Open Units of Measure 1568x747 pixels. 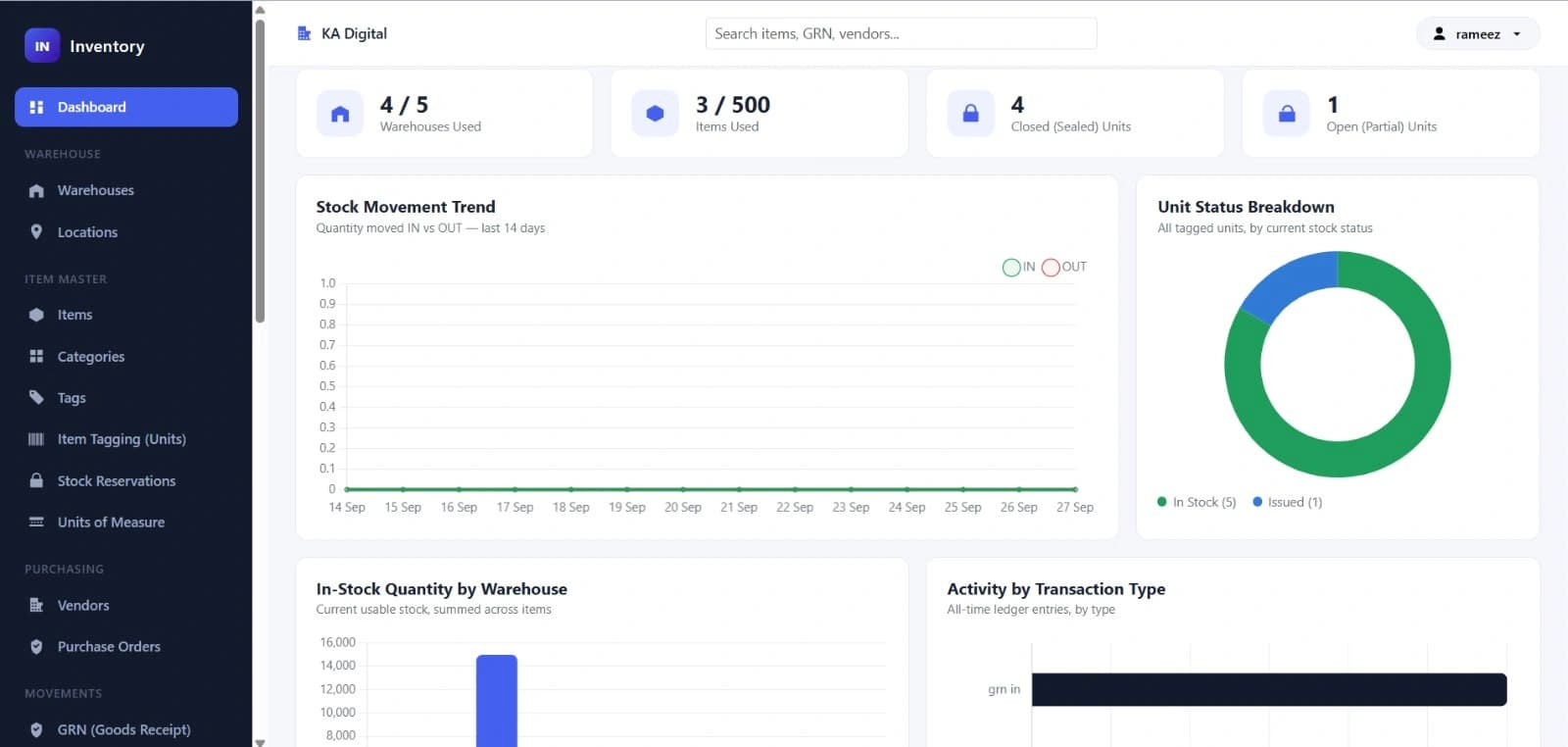click(126, 523)
